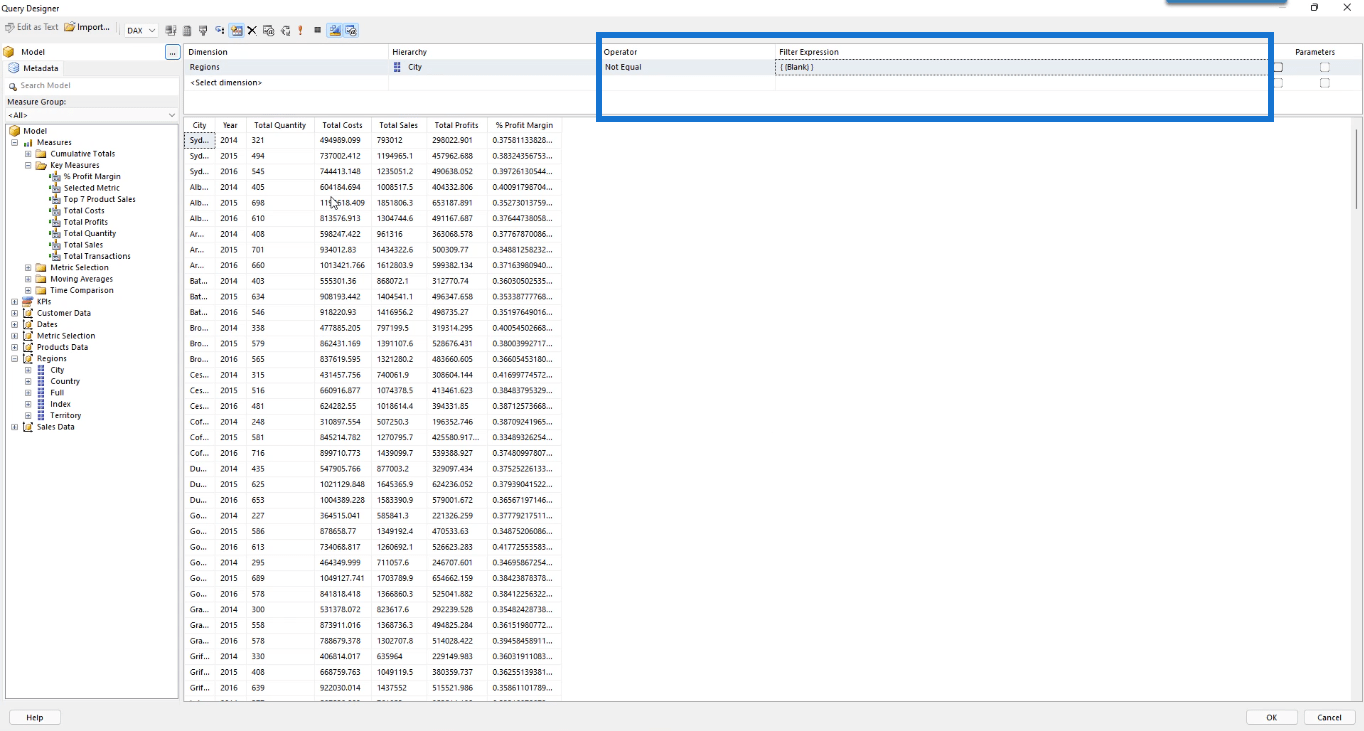Image resolution: width=1364 pixels, height=731 pixels.
Task: Select the Total Costs measure icon
Action: 55,210
